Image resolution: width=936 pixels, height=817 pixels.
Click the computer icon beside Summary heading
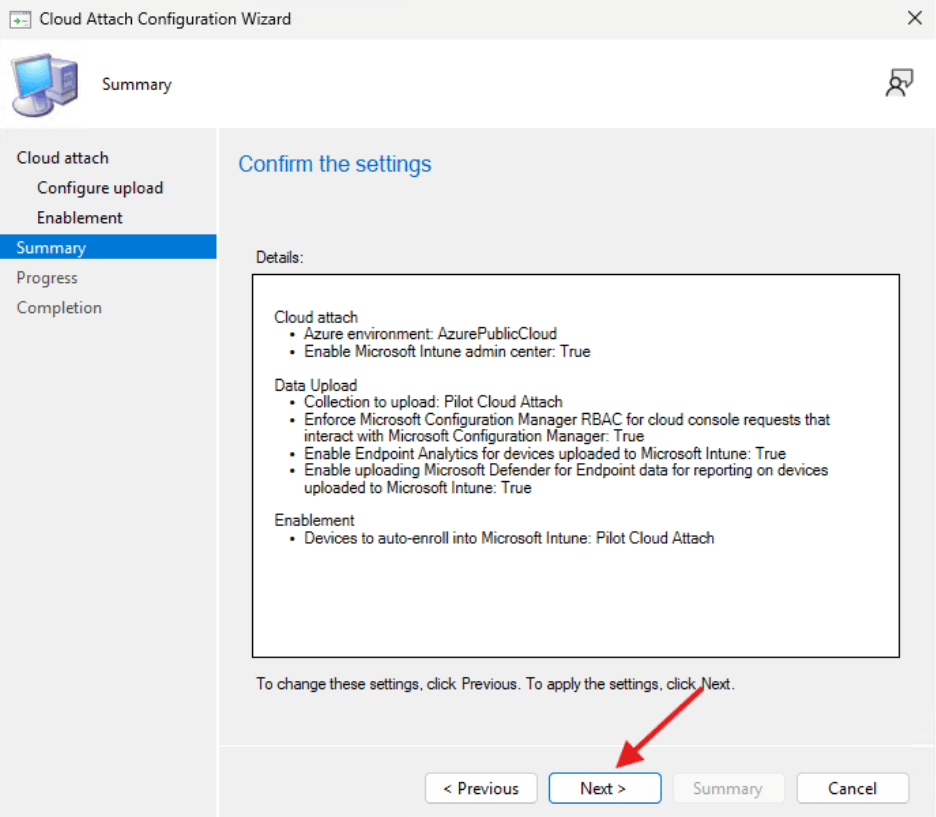(x=44, y=85)
